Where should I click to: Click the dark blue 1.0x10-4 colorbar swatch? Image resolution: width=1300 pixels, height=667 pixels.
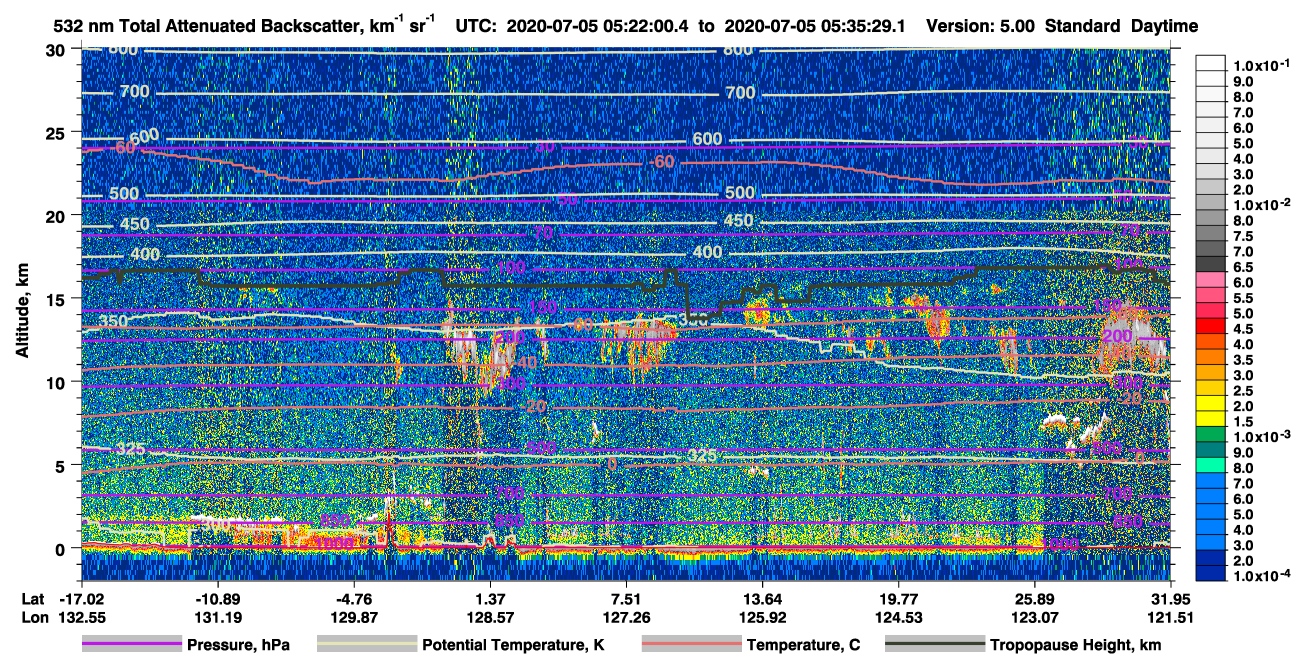click(x=1210, y=577)
